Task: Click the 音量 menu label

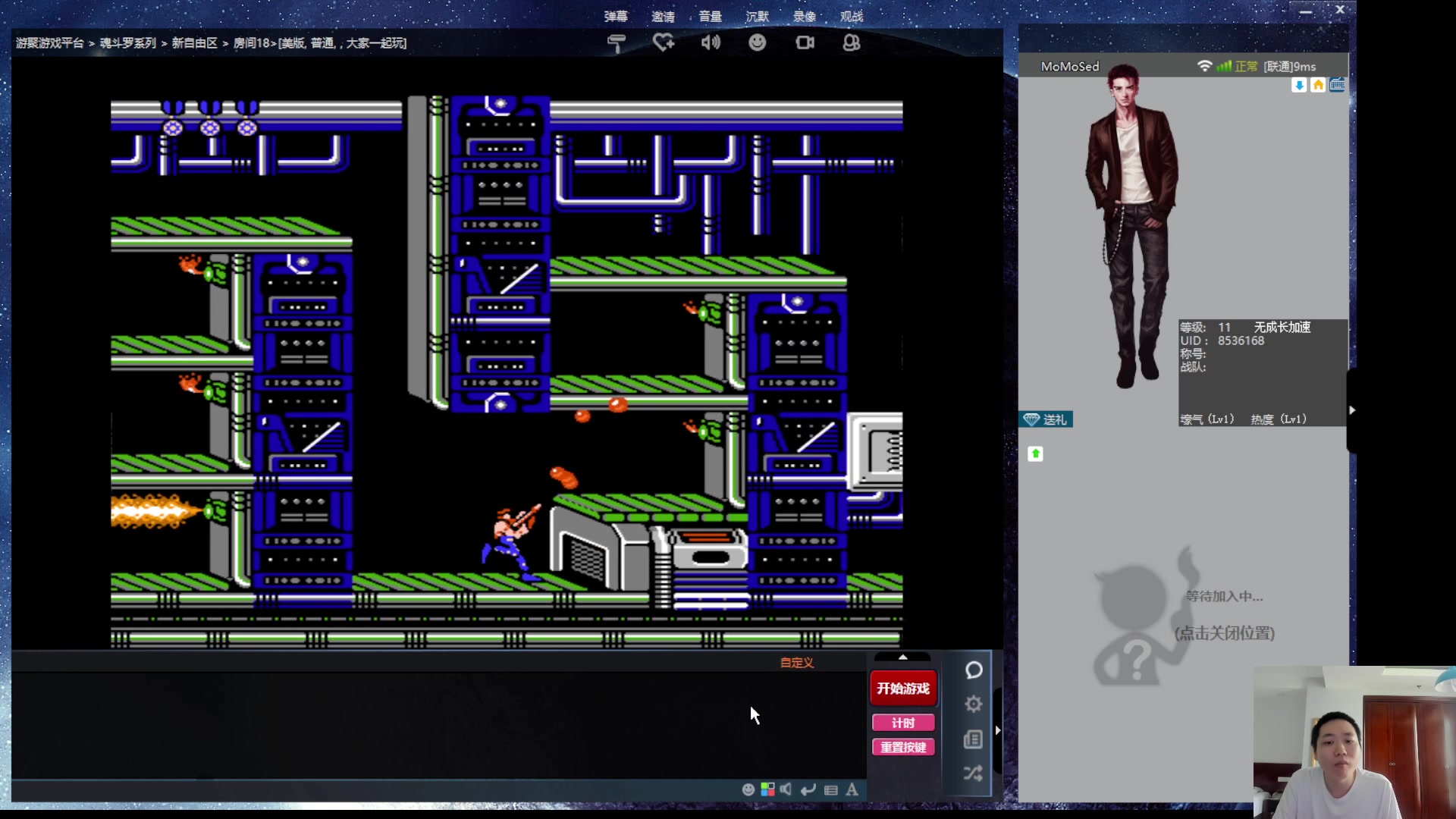Action: 710,17
